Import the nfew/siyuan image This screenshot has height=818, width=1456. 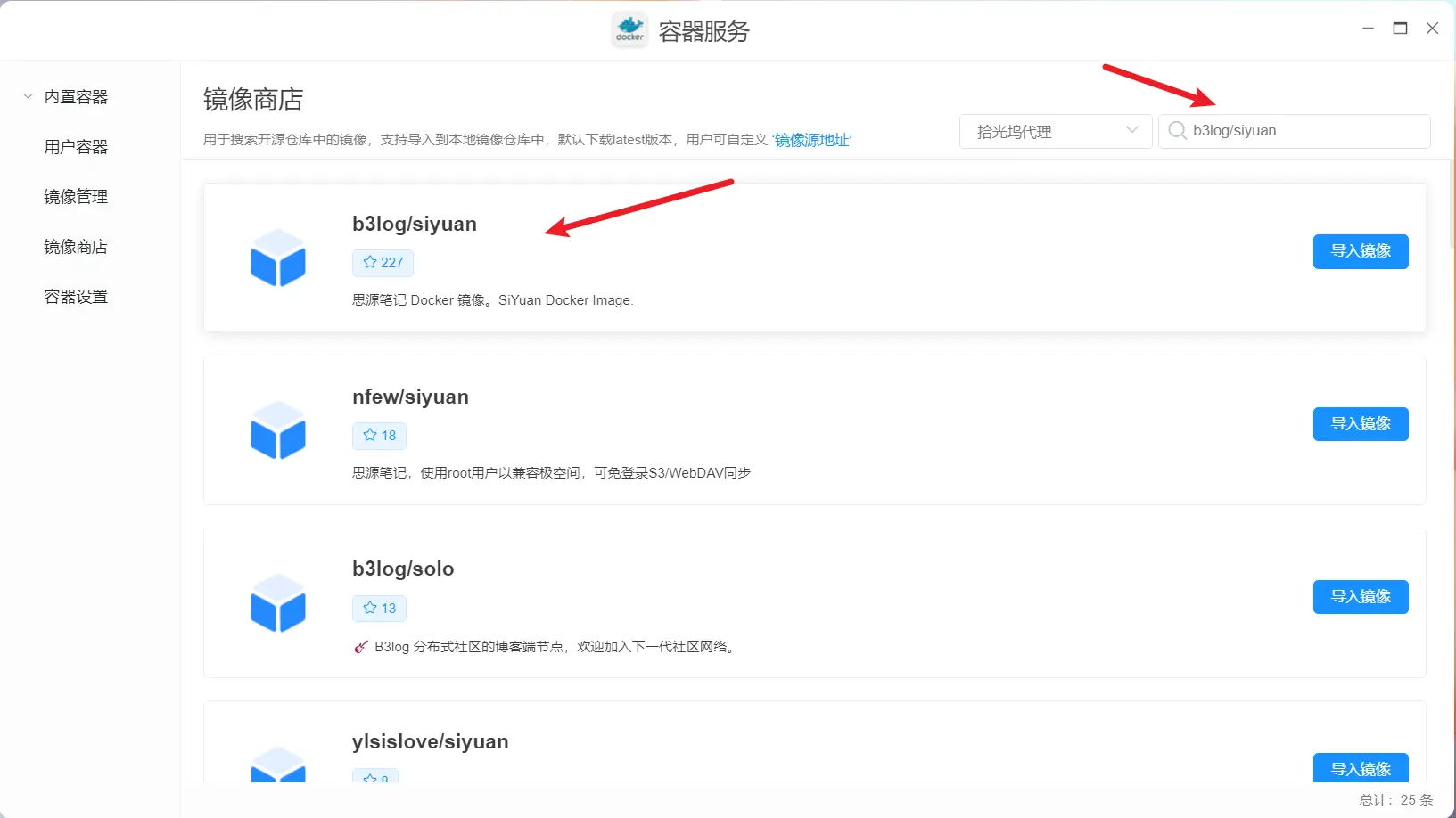pos(1361,424)
